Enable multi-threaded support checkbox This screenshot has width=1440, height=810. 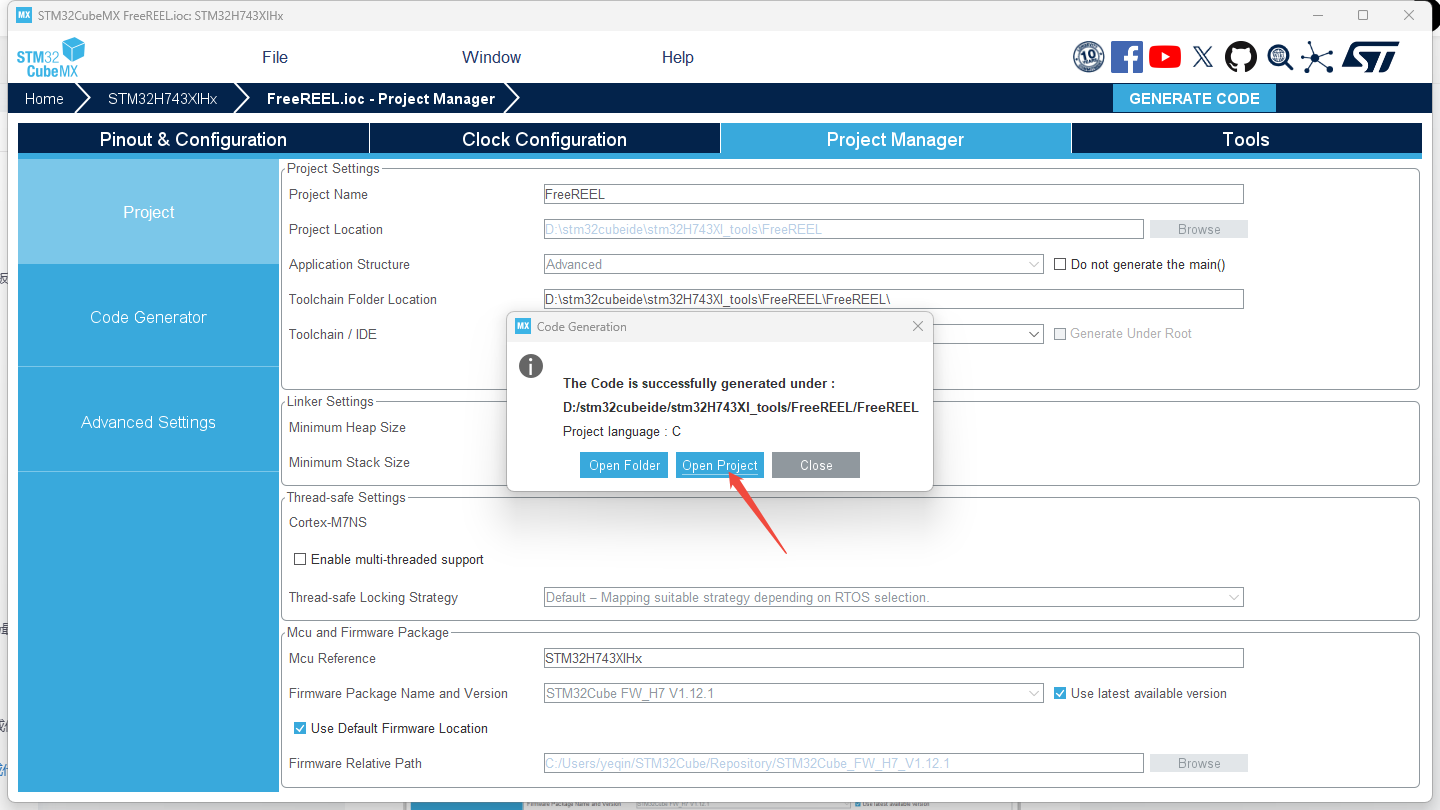(x=300, y=559)
